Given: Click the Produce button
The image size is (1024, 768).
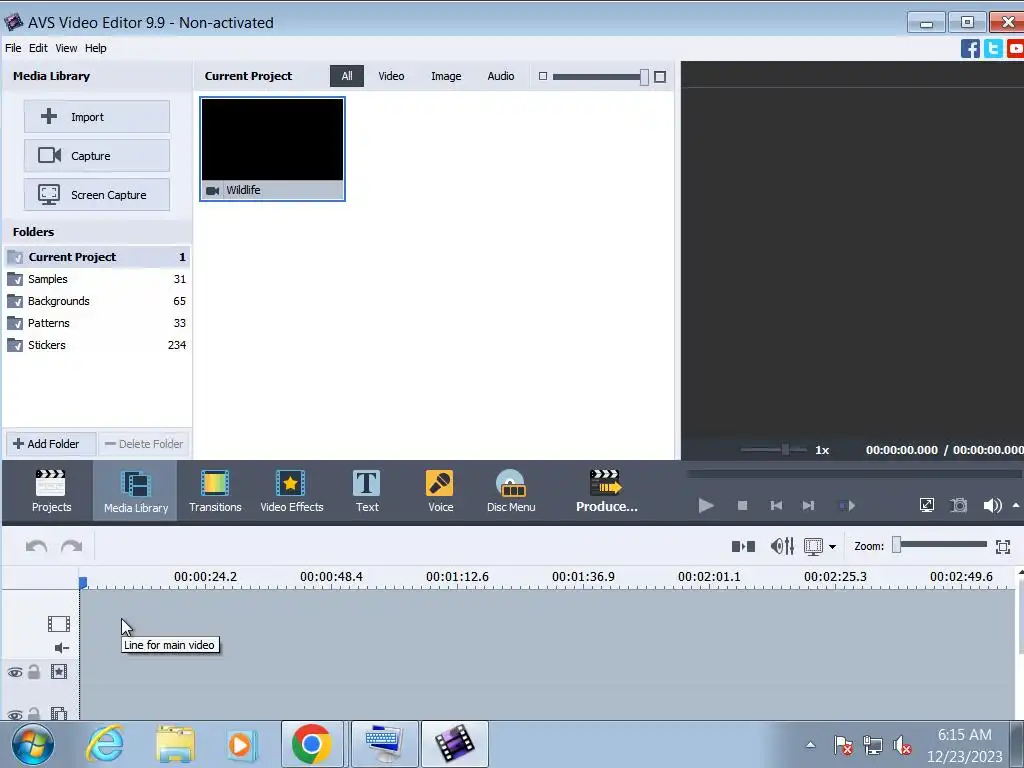Looking at the screenshot, I should coord(606,491).
